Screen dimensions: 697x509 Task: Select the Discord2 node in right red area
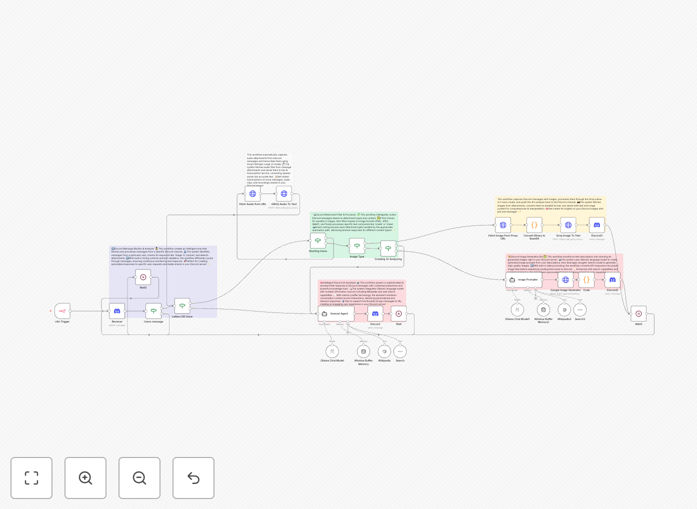pyautogui.click(x=612, y=280)
